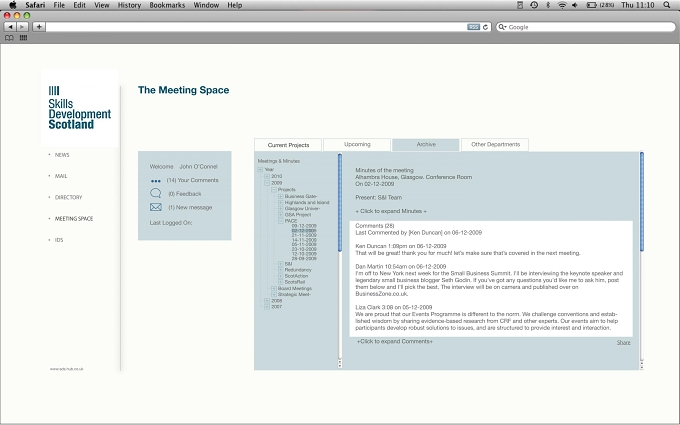
Task: Go to NEWS in sidebar
Action: [x=62, y=155]
